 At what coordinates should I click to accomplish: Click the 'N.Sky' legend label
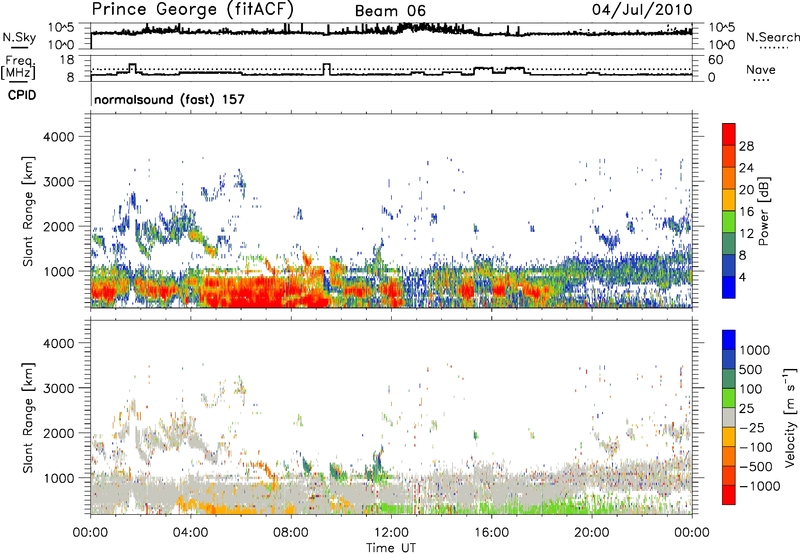point(19,37)
